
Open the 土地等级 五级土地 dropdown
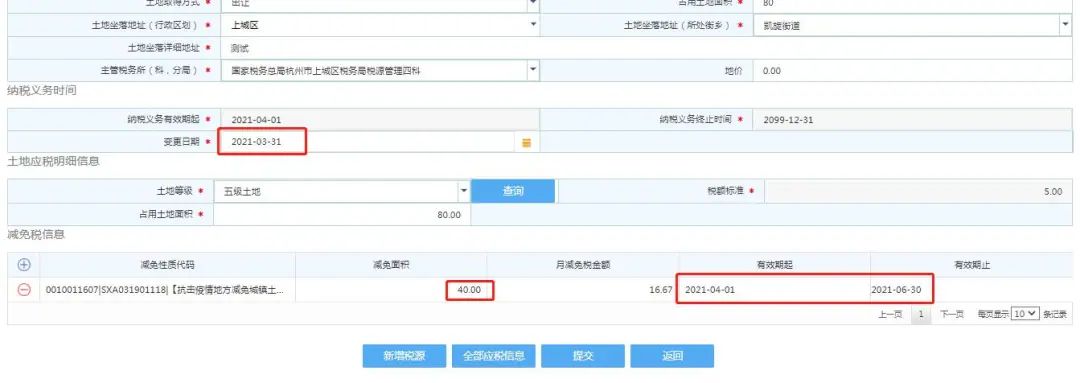tap(464, 191)
